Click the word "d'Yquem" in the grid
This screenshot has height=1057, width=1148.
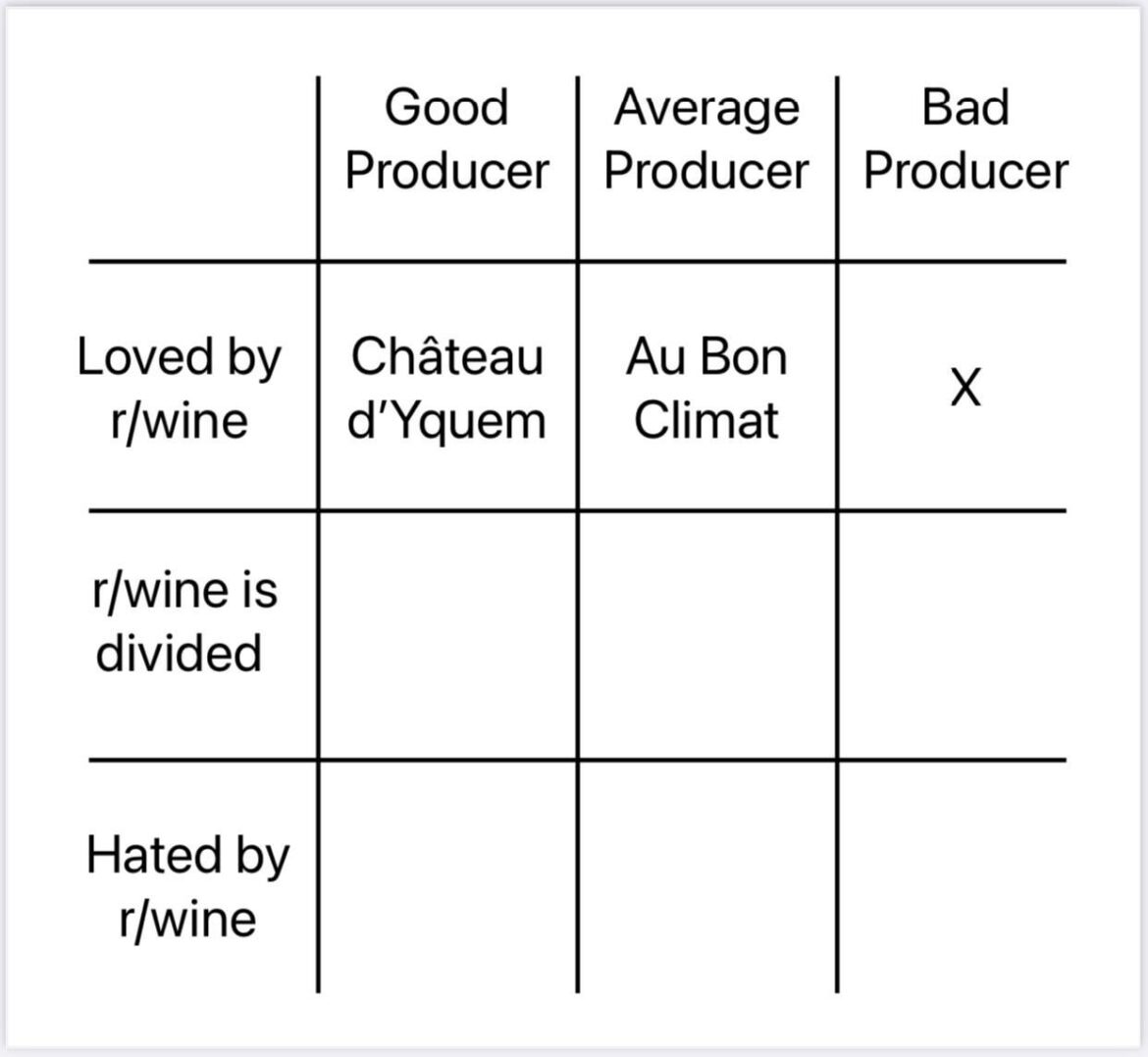tap(447, 420)
